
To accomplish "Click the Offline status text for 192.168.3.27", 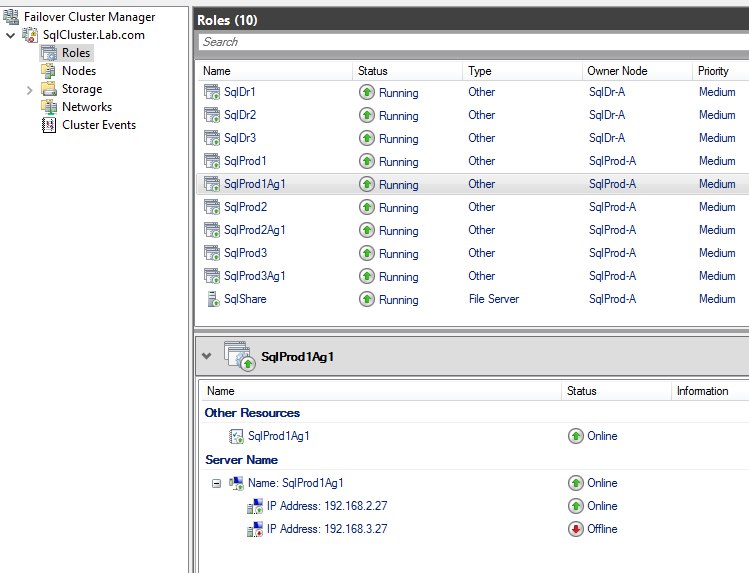I will 602,529.
